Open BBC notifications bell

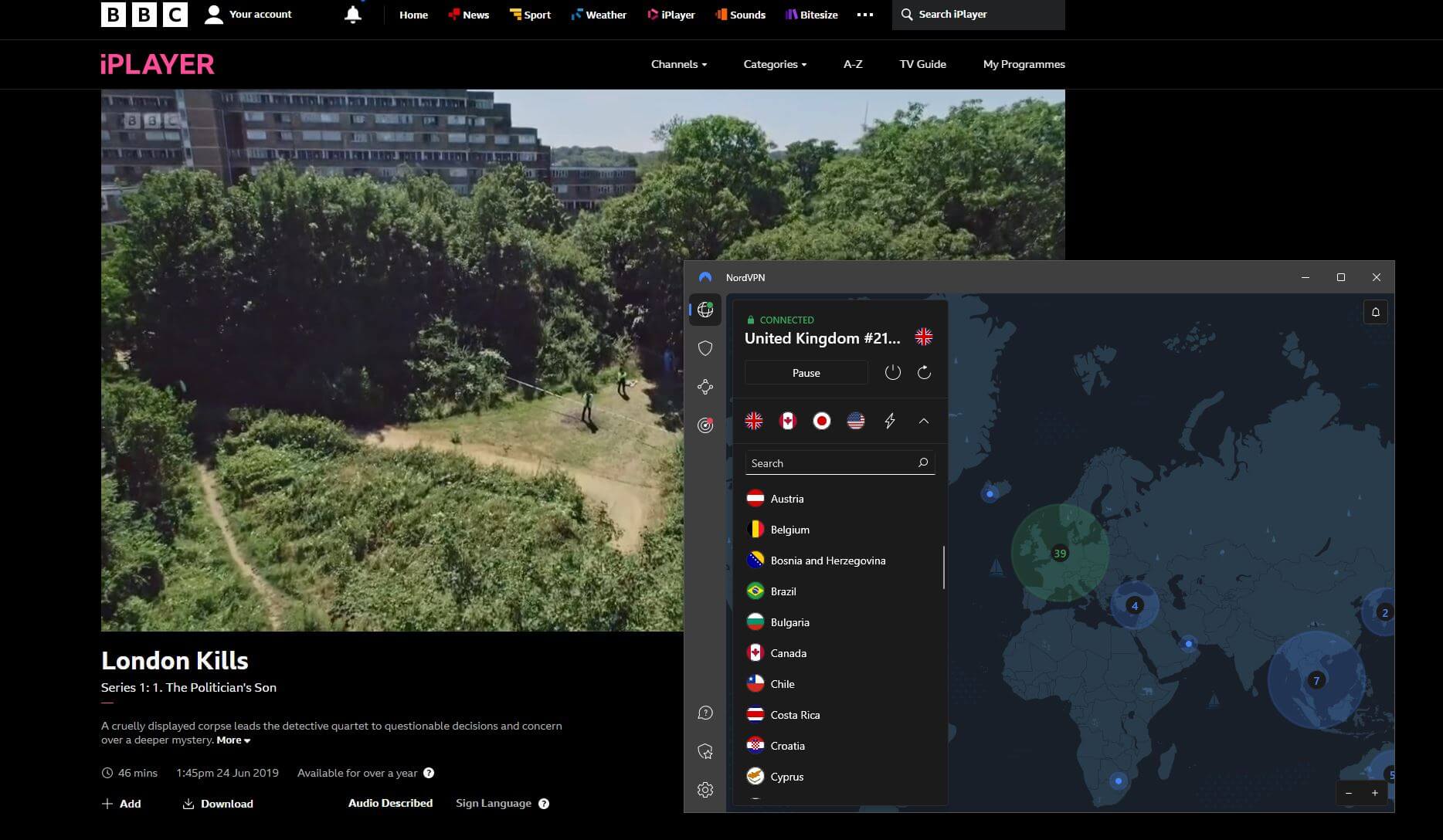[353, 15]
